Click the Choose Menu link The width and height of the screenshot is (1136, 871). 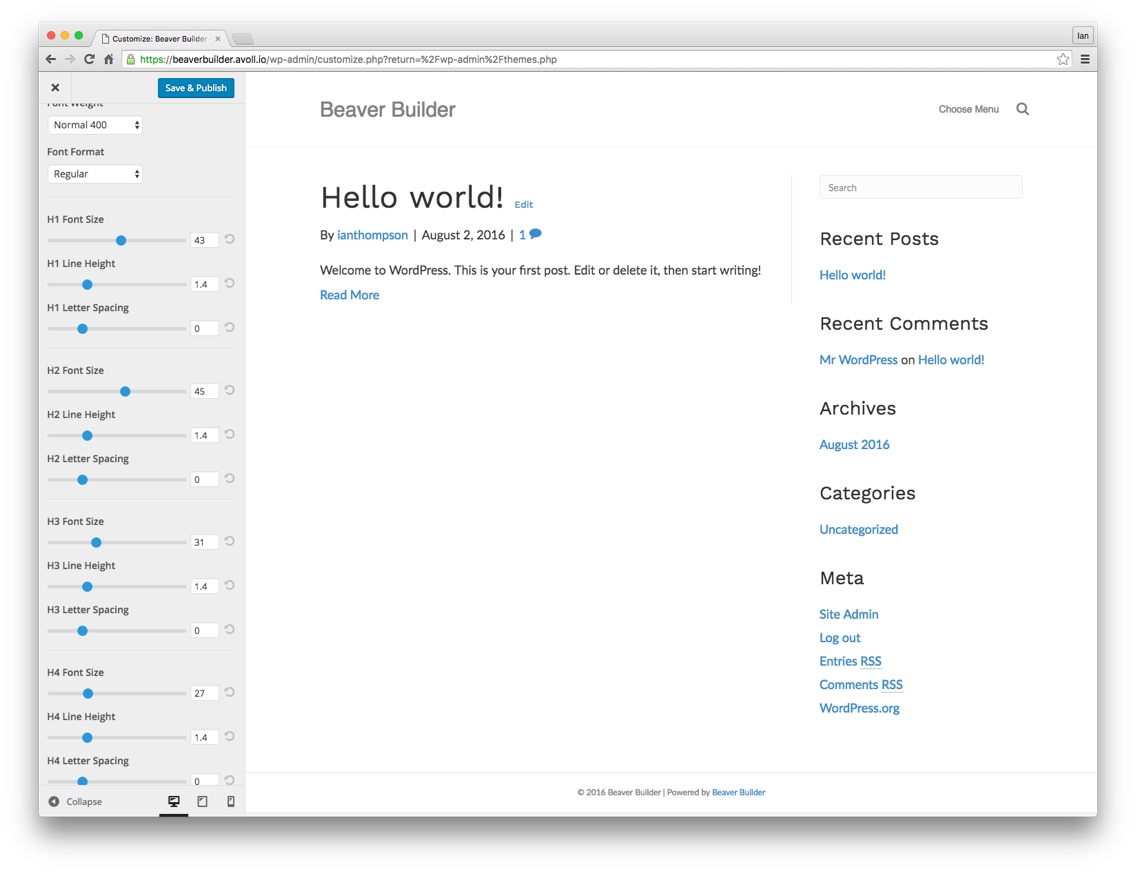click(969, 109)
